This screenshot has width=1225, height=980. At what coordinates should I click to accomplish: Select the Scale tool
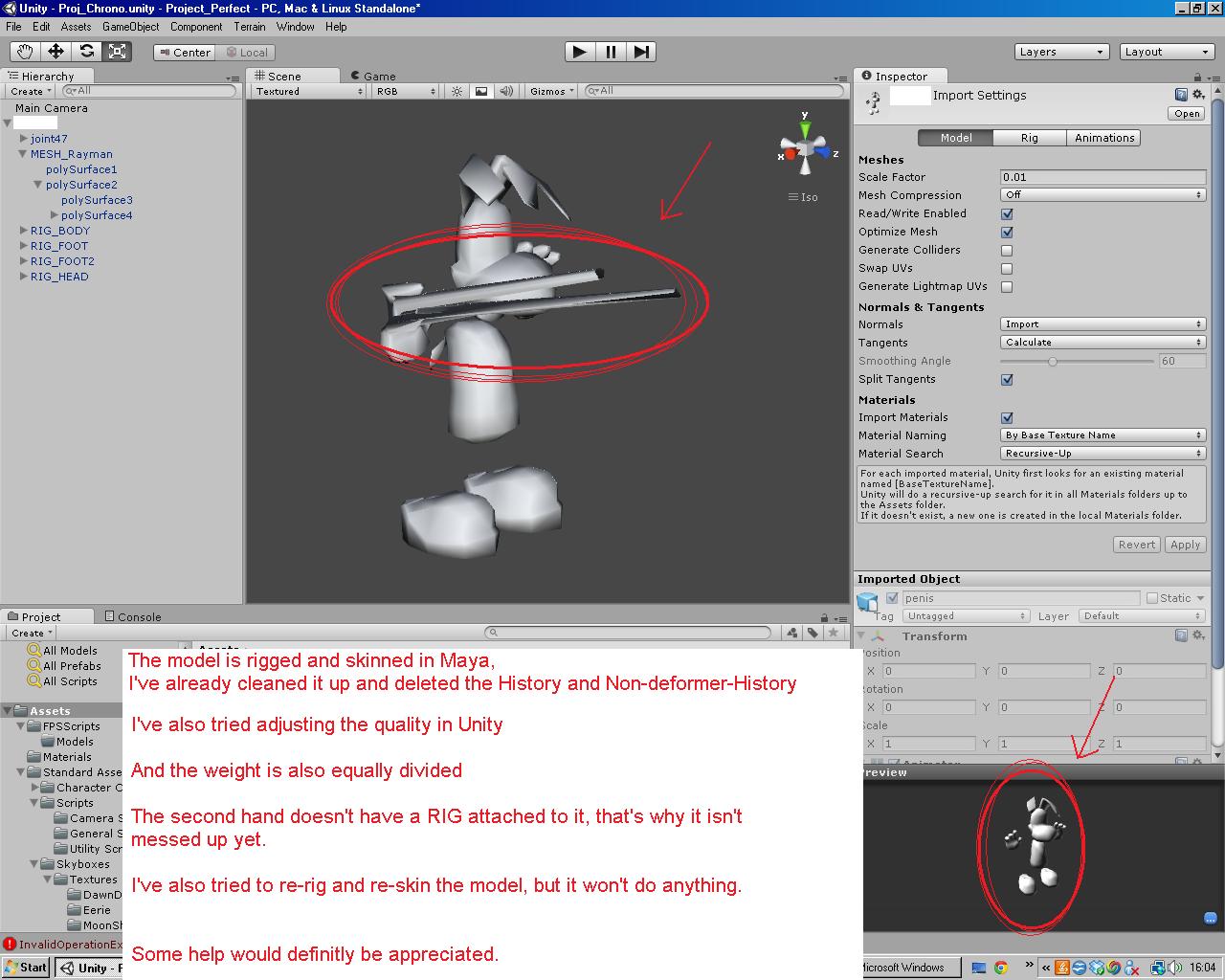coord(117,52)
